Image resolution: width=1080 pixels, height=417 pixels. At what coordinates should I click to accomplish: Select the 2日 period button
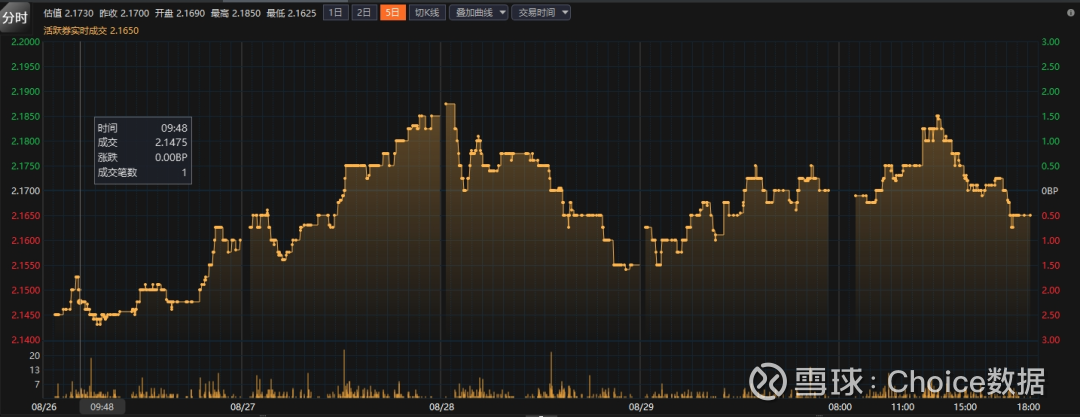364,13
